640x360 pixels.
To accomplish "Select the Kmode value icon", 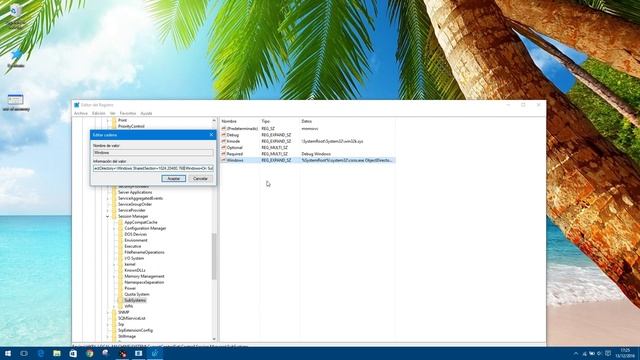I will pyautogui.click(x=224, y=141).
